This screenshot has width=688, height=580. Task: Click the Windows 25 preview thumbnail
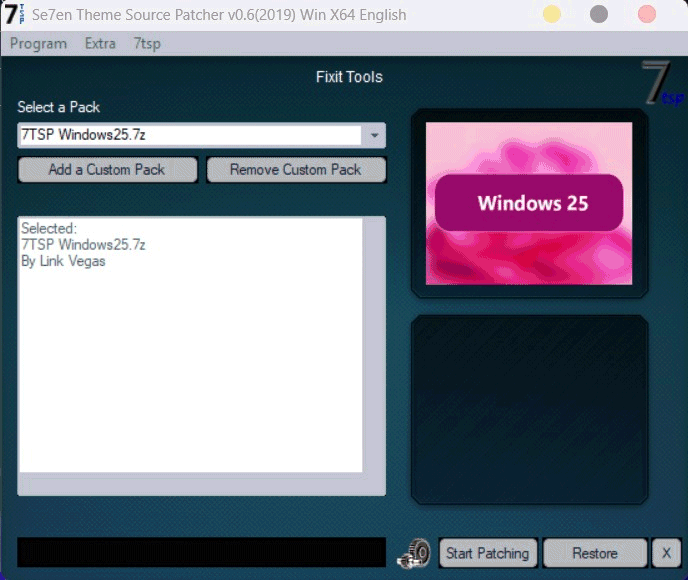(529, 204)
